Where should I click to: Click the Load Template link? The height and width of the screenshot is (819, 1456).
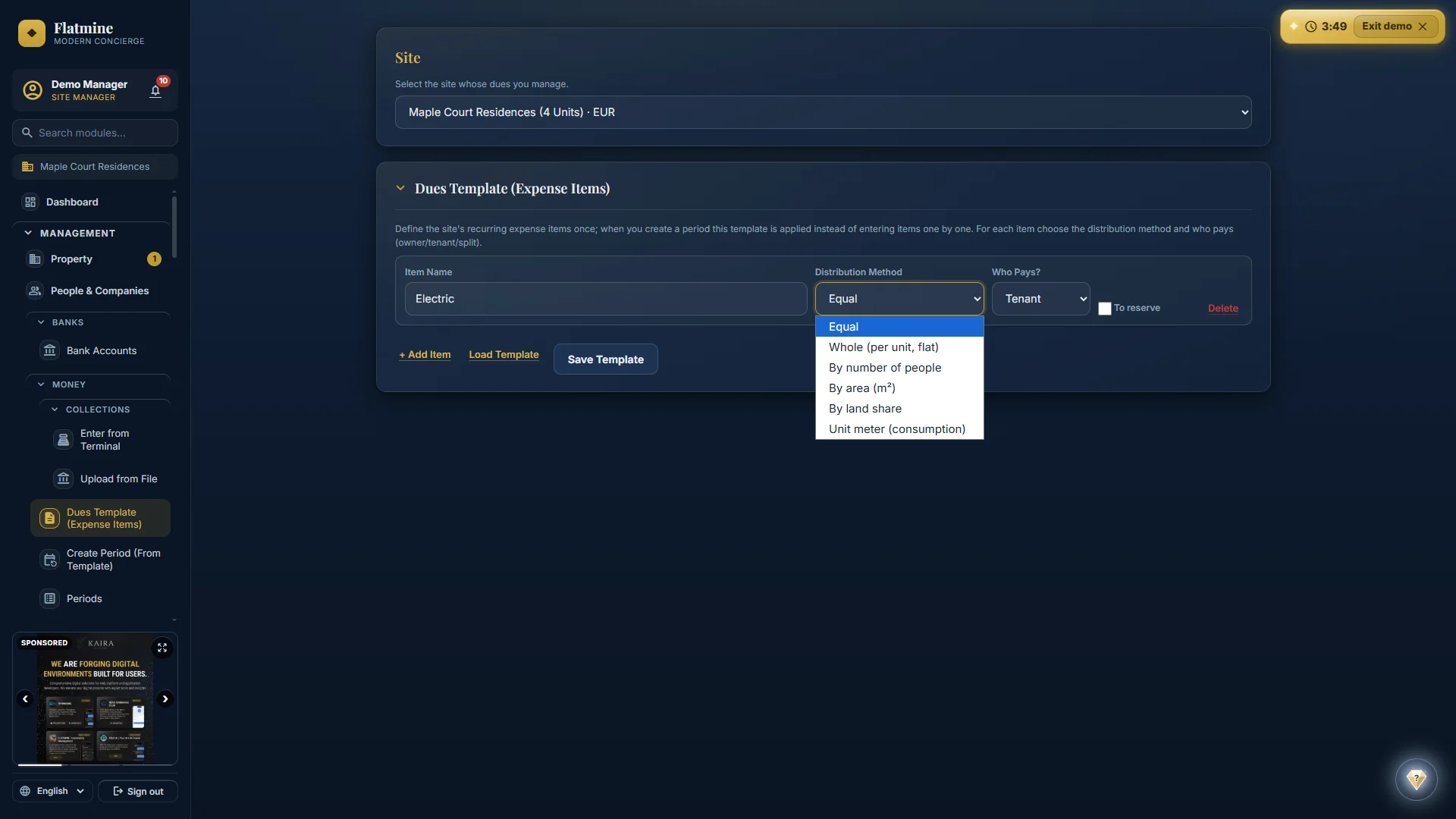click(x=504, y=355)
